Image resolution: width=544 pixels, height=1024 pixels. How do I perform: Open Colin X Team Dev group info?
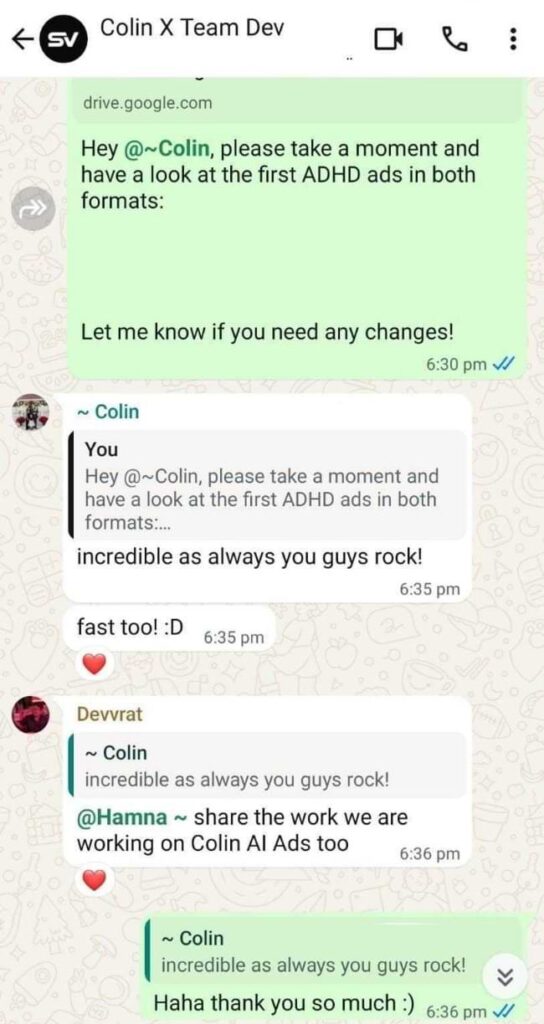click(192, 27)
